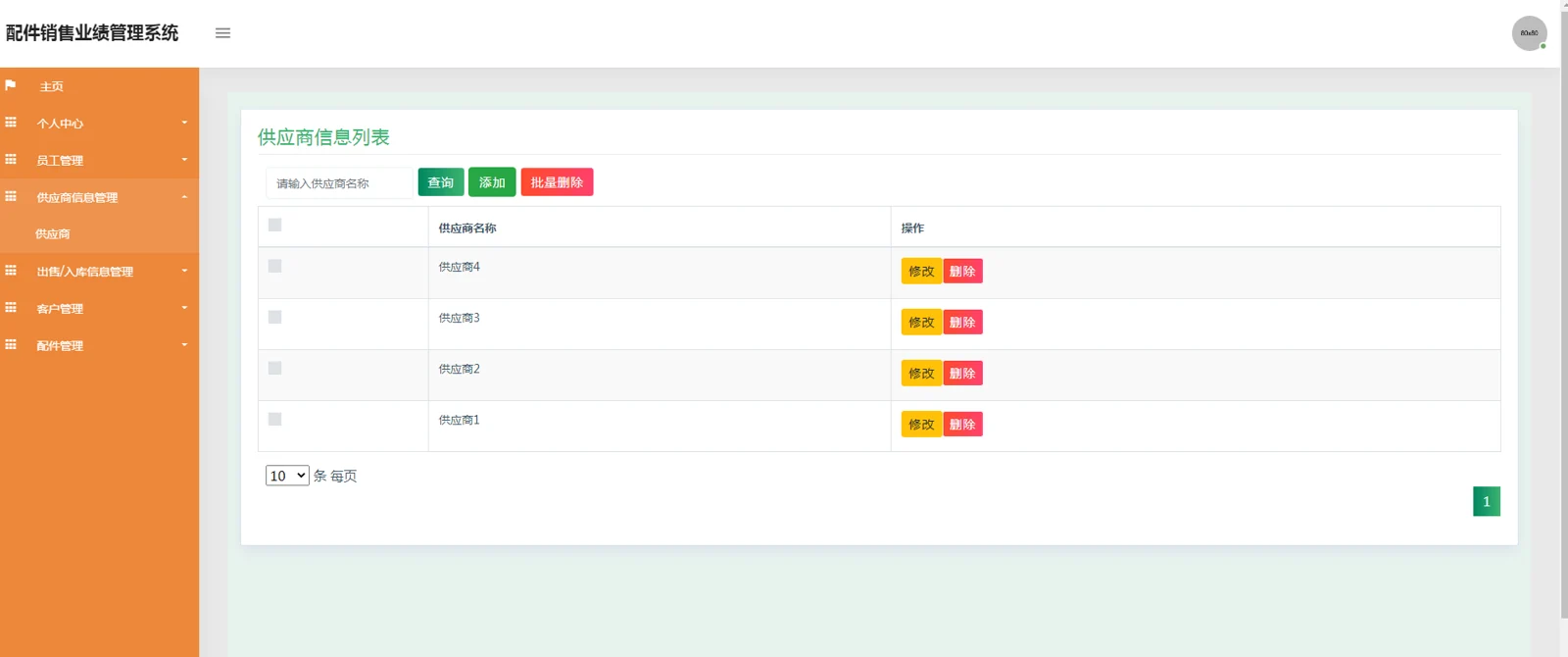Click 修改 for 供应商1
The image size is (1568, 657).
[x=921, y=425]
